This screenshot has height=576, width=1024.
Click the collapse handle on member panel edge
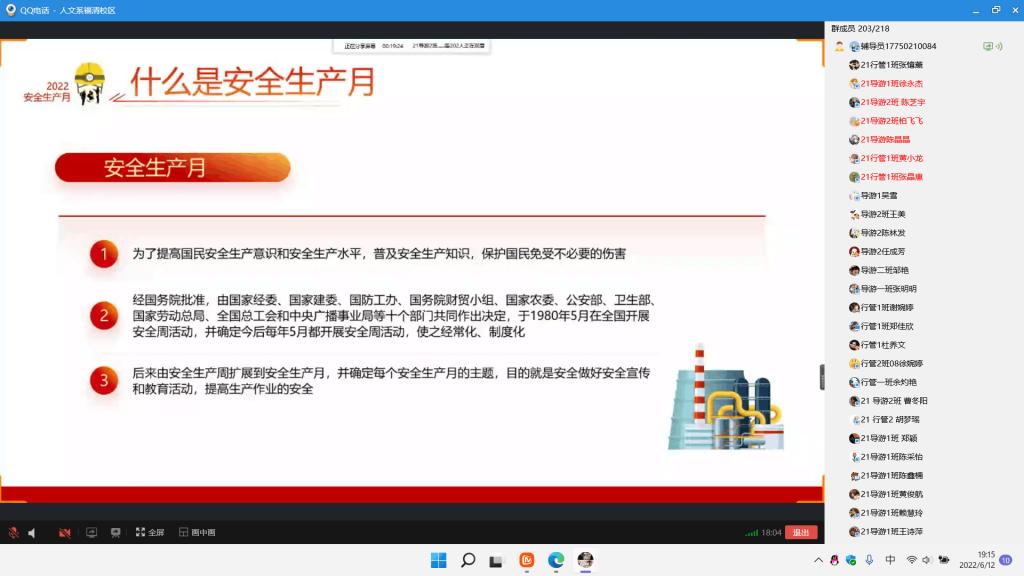[x=822, y=377]
